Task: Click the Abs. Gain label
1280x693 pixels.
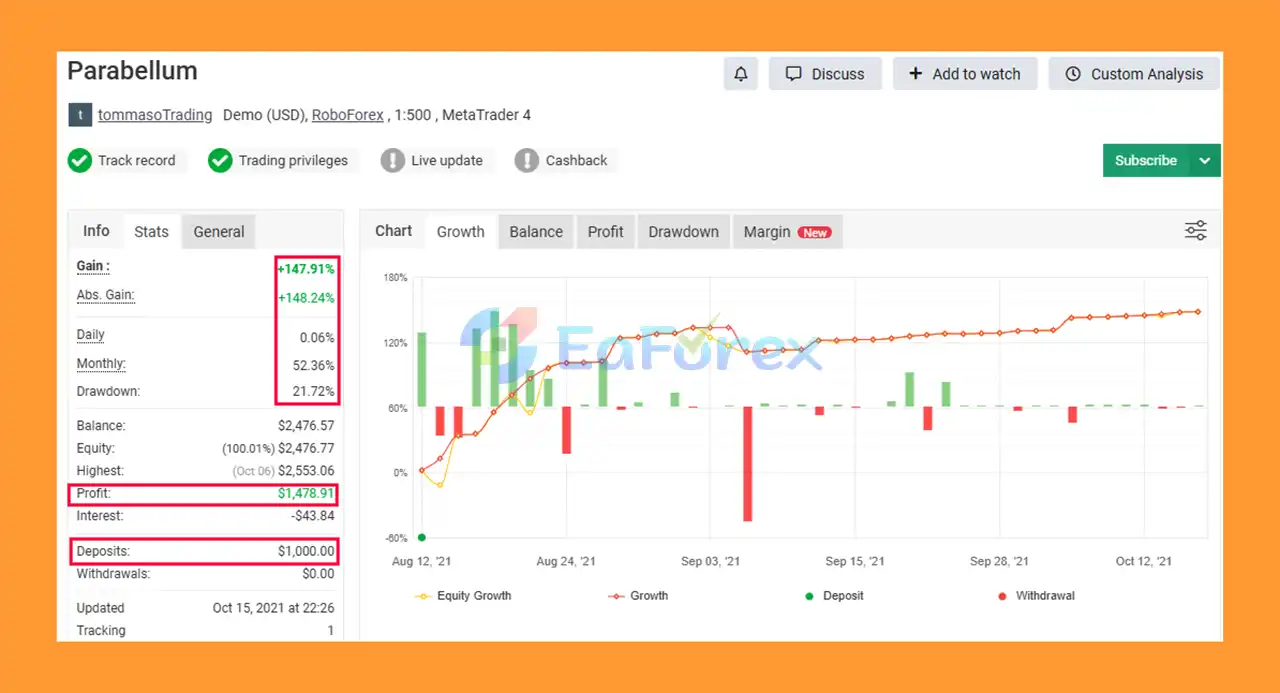Action: coord(106,295)
